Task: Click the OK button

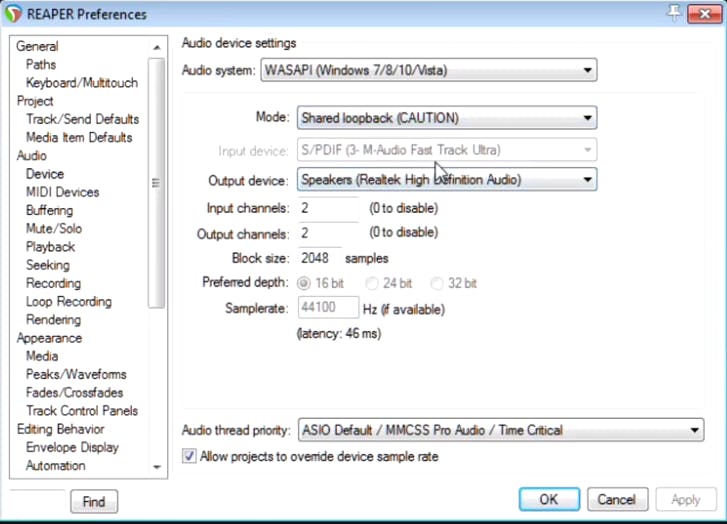Action: [549, 499]
